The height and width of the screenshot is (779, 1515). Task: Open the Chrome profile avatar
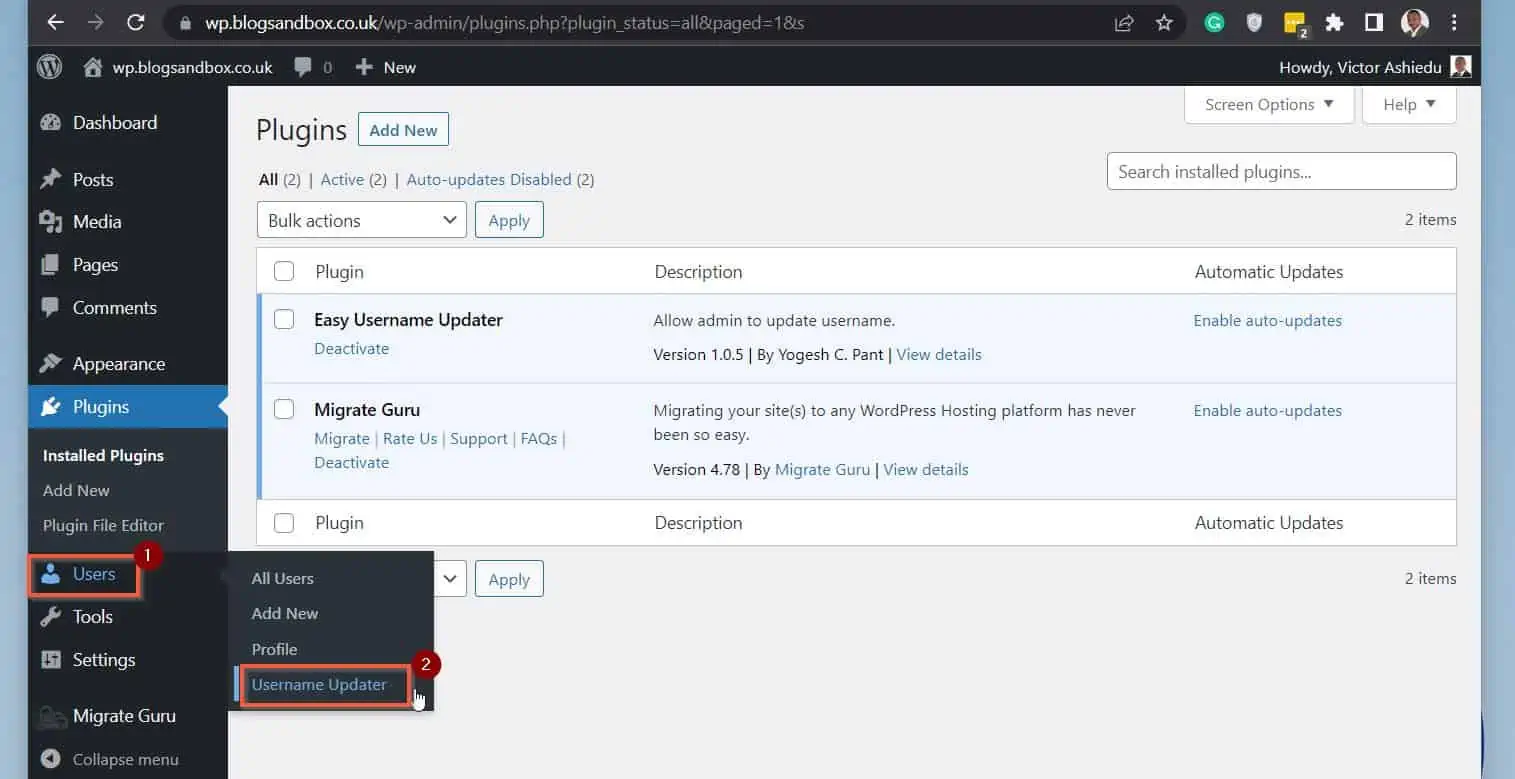coord(1415,22)
